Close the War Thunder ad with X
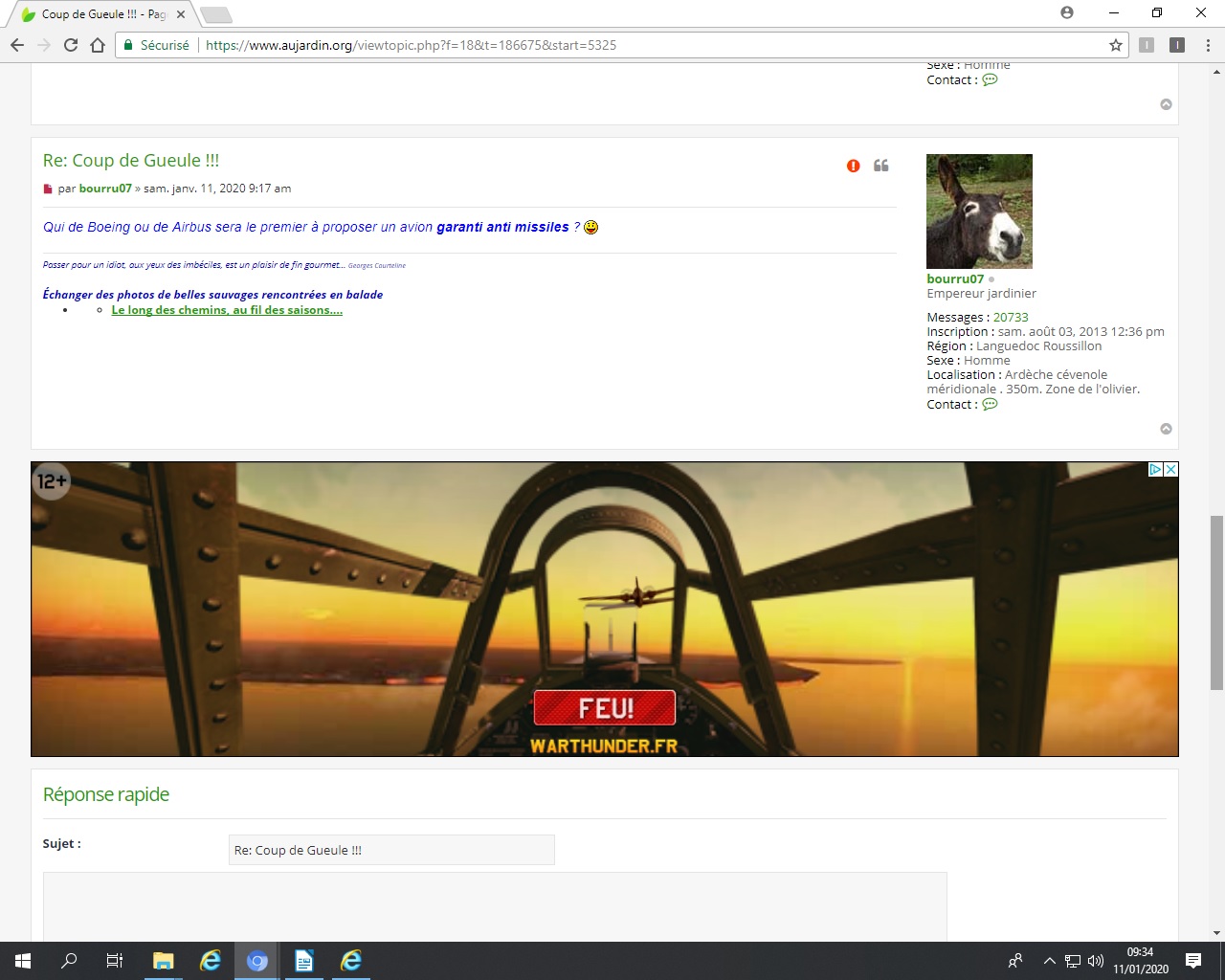 pos(1170,470)
